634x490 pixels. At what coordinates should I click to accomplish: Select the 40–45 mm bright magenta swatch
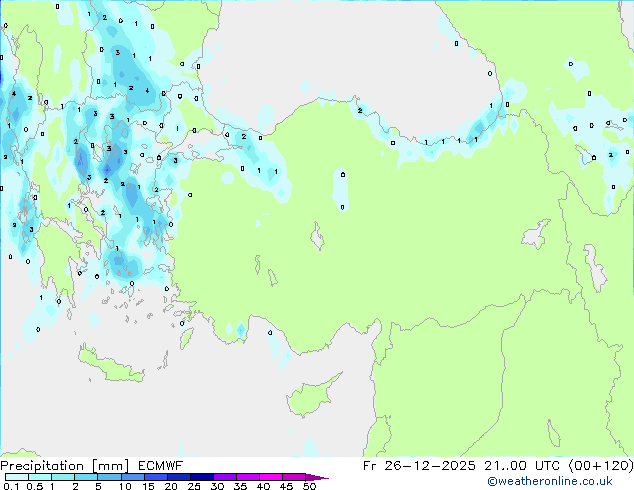click(x=271, y=477)
